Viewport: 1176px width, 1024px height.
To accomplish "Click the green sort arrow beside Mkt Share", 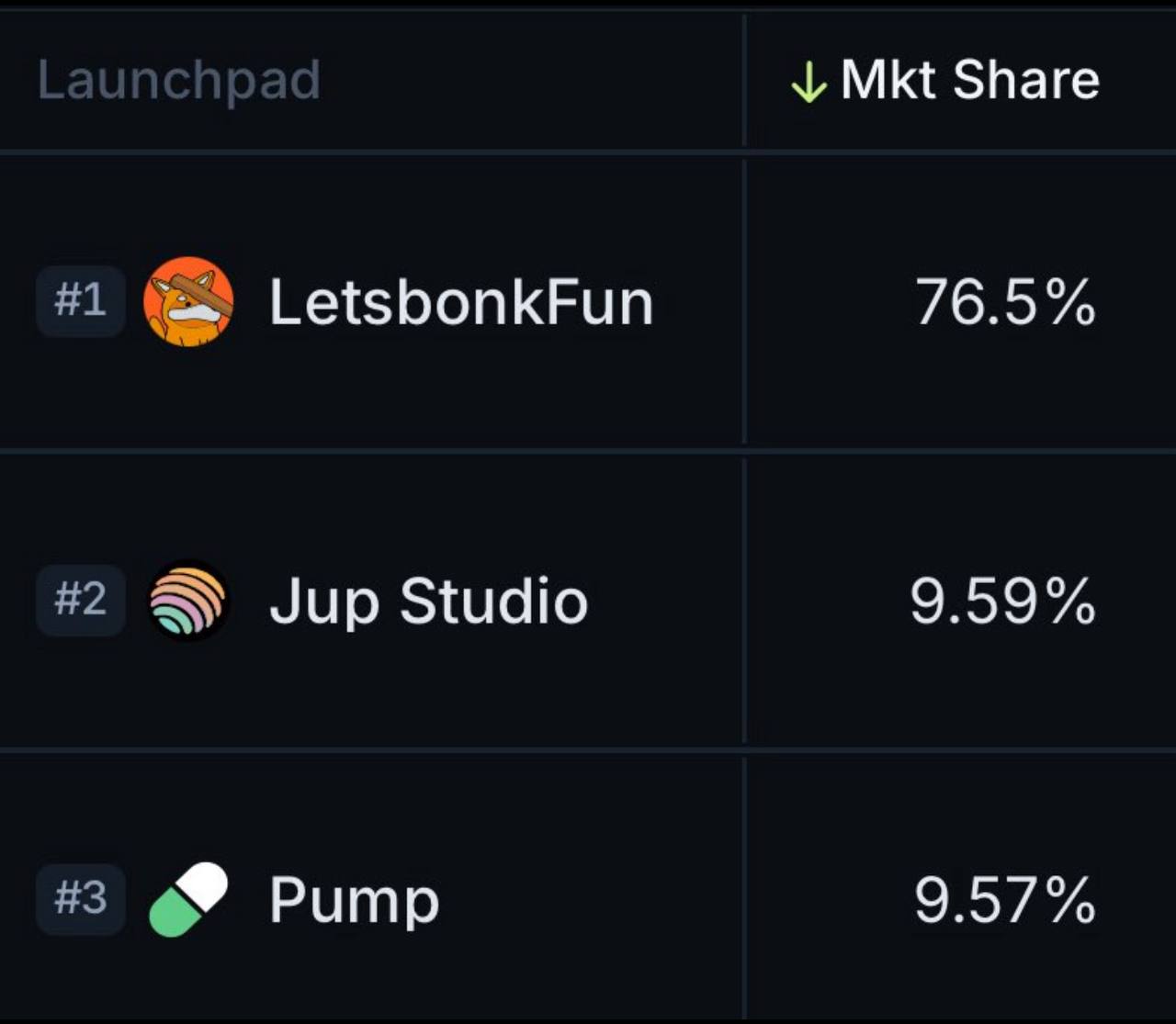I will (x=808, y=81).
